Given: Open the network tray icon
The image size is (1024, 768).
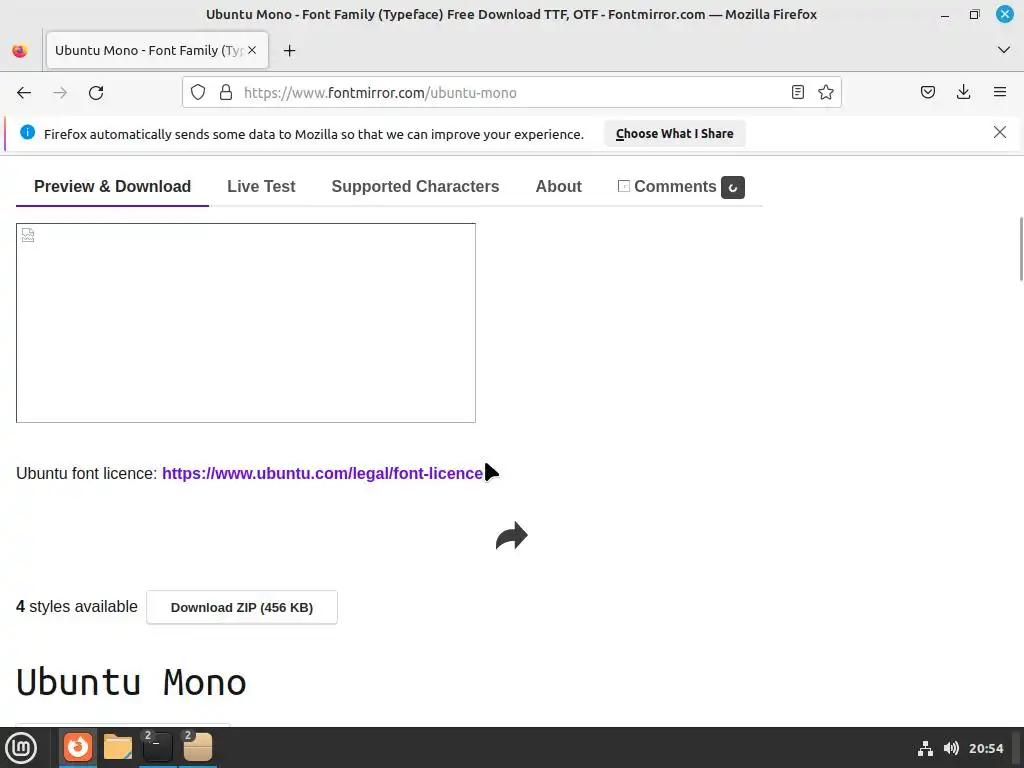Looking at the screenshot, I should coord(925,748).
